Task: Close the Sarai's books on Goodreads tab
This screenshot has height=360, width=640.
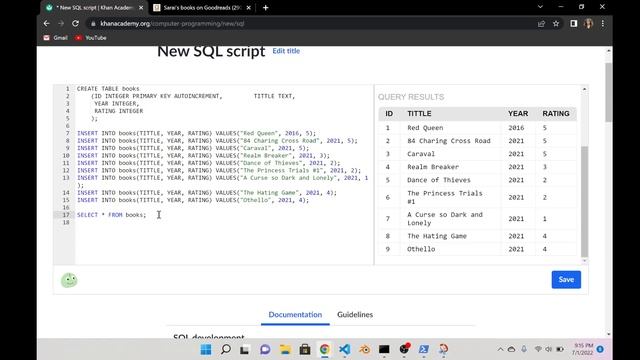Action: coord(249,7)
